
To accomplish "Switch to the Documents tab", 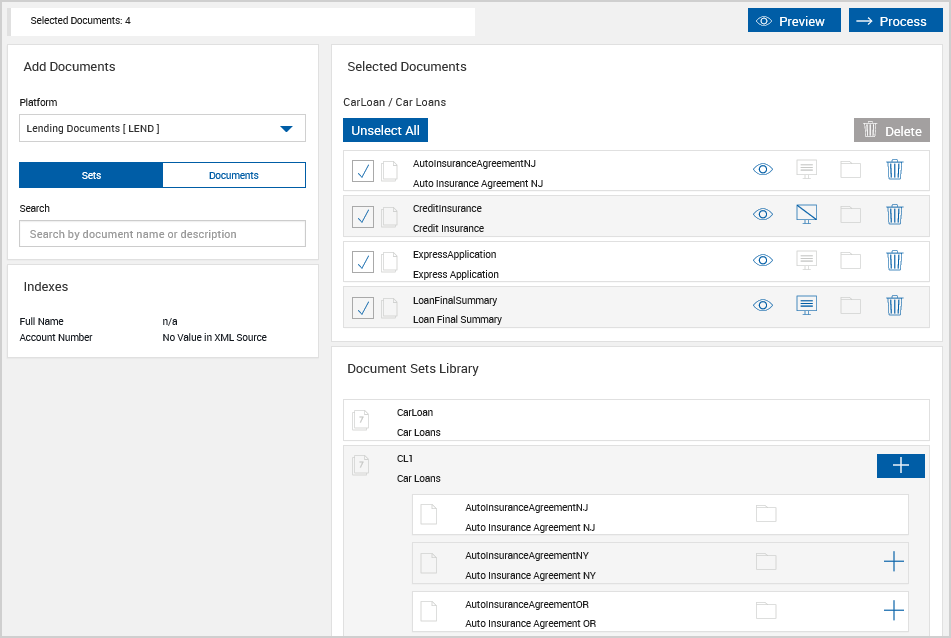I will 234,175.
